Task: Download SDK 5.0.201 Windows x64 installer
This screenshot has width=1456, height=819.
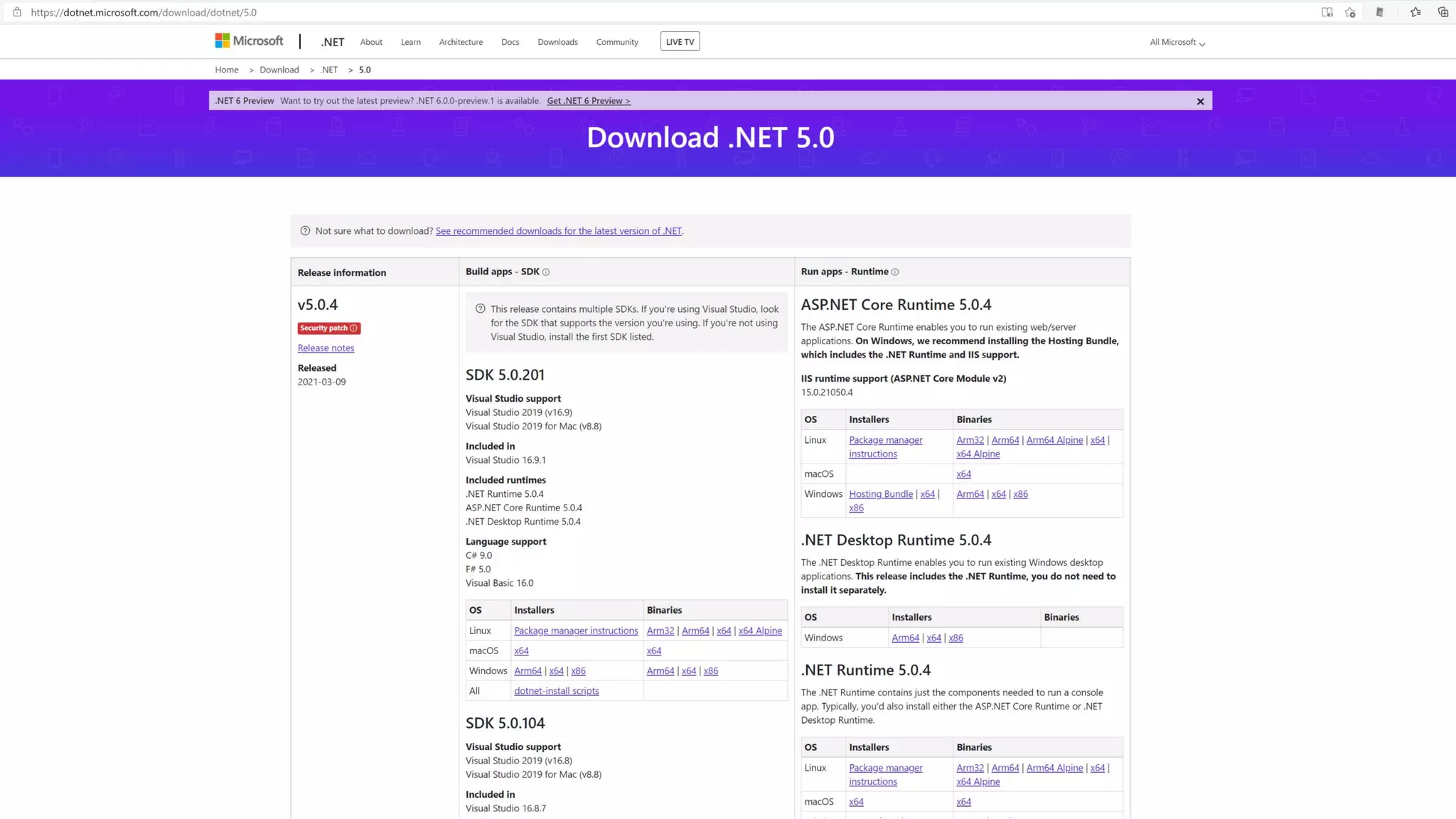Action: pos(556,670)
